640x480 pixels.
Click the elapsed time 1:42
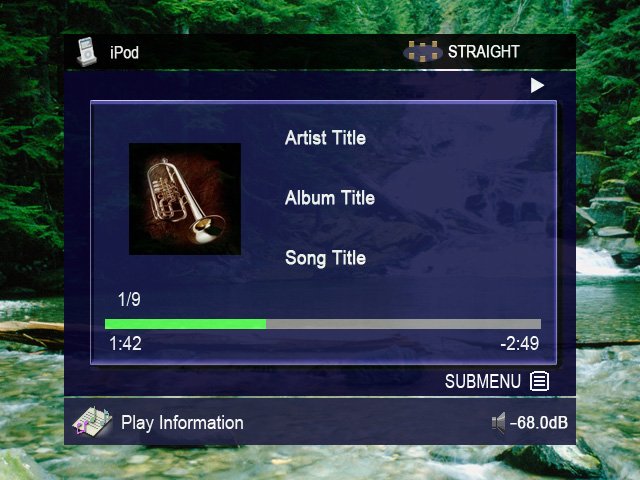125,343
